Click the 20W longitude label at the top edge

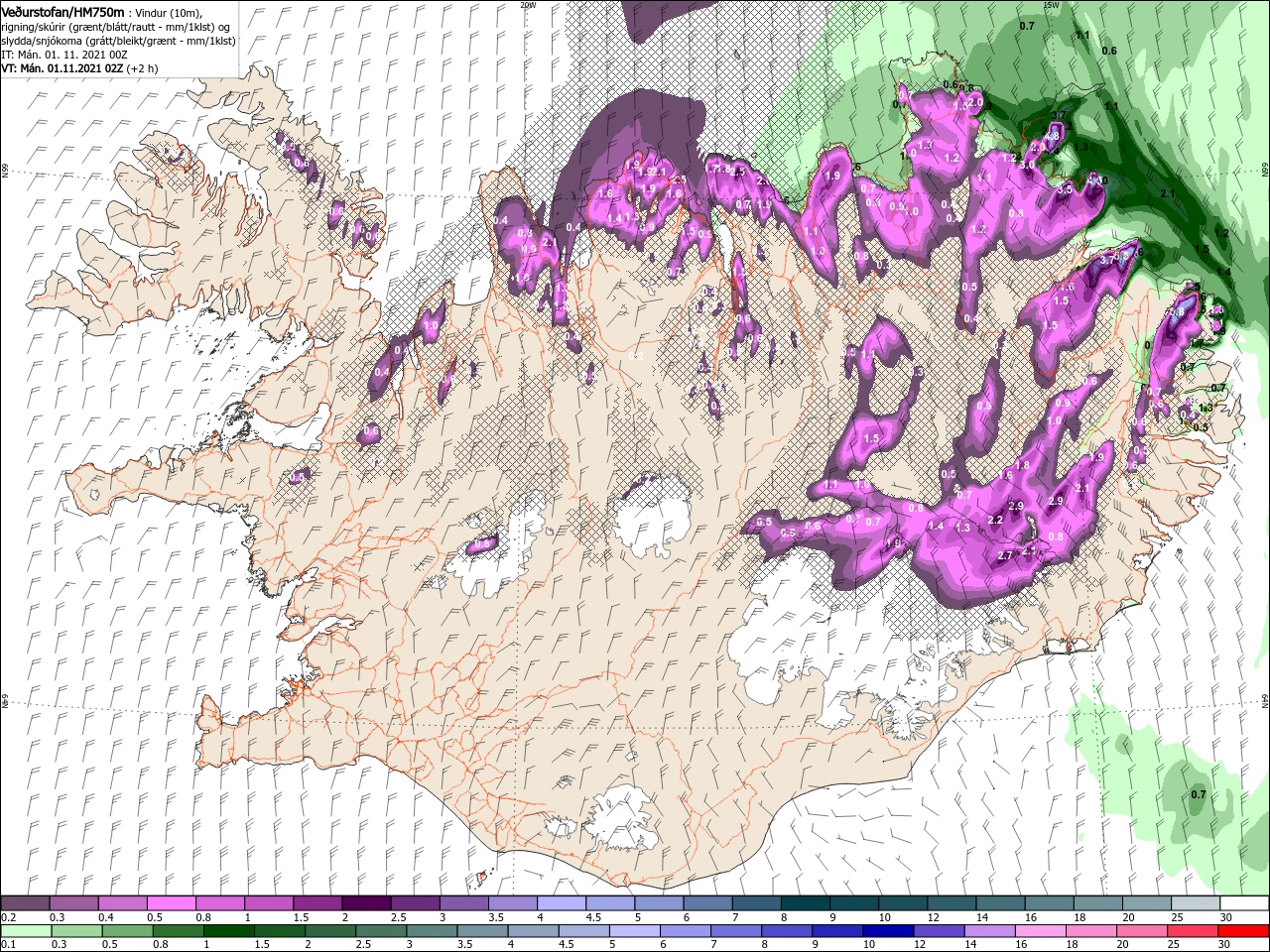(528, 5)
